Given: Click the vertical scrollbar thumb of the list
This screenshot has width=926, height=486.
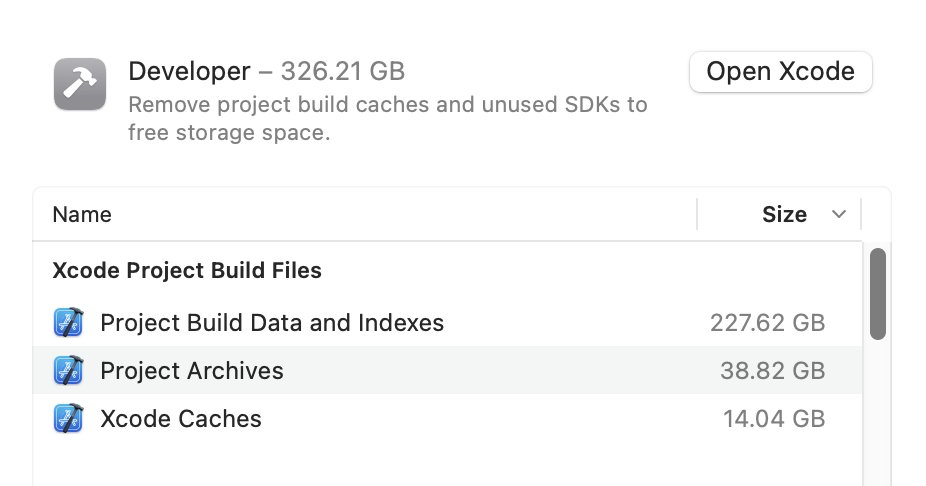Looking at the screenshot, I should [x=878, y=294].
